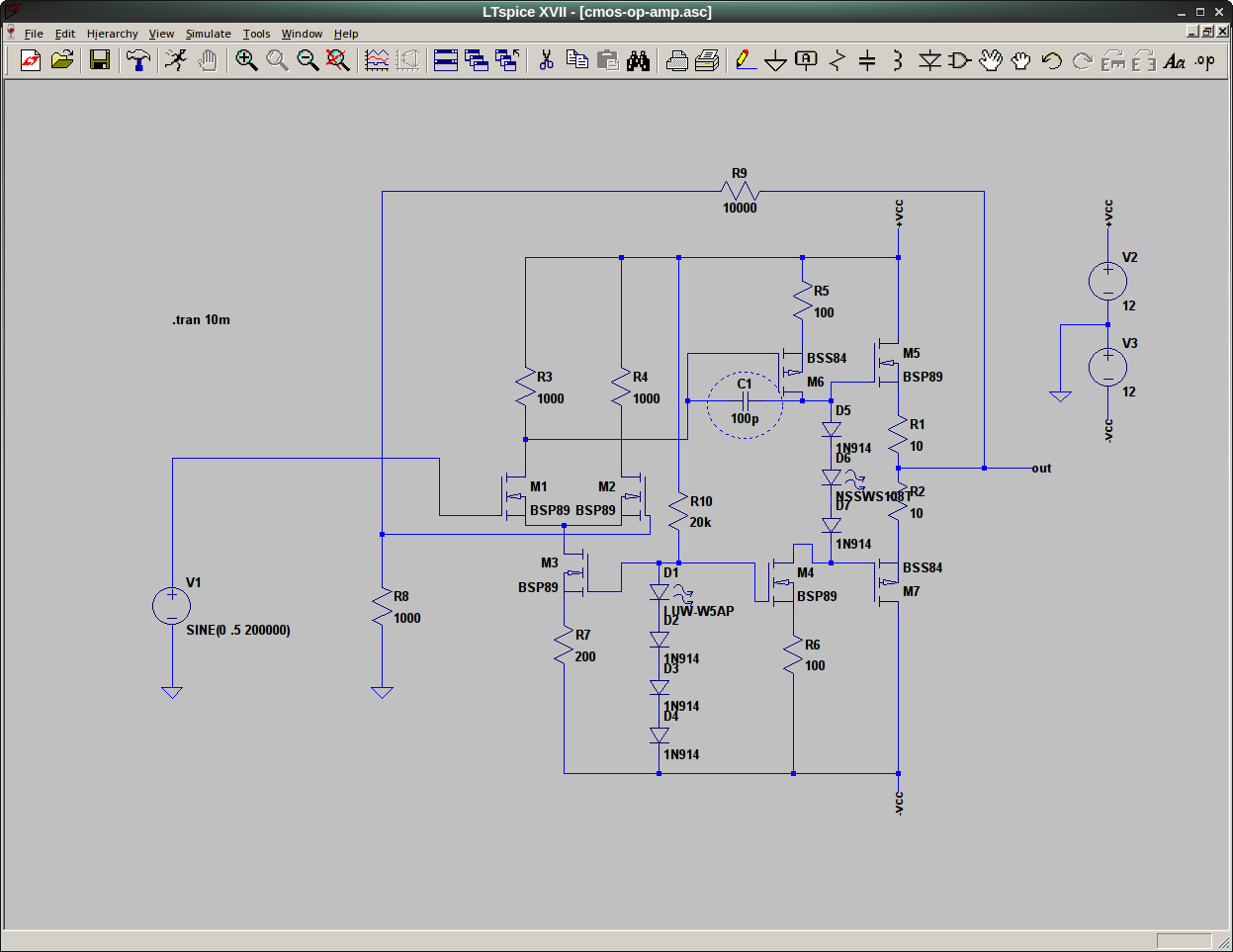
Task: Print the schematic with the Print icon
Action: point(708,60)
